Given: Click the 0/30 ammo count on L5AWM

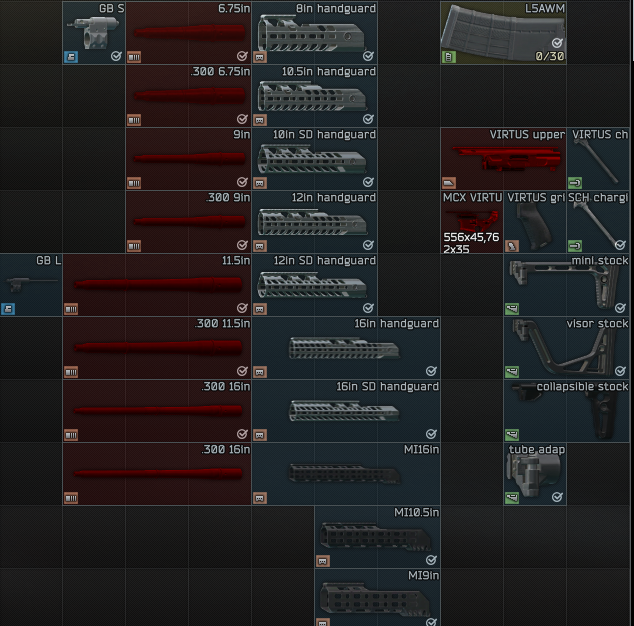Looking at the screenshot, I should [x=549, y=56].
